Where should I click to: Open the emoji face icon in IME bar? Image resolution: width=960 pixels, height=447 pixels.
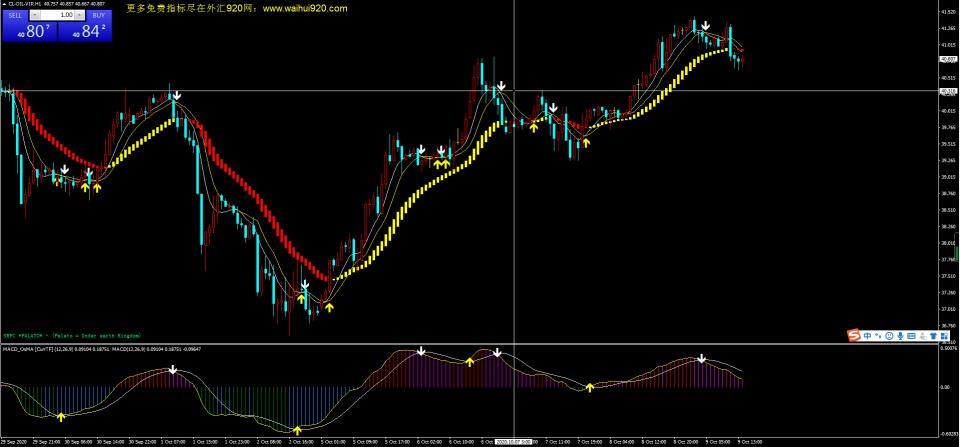890,336
